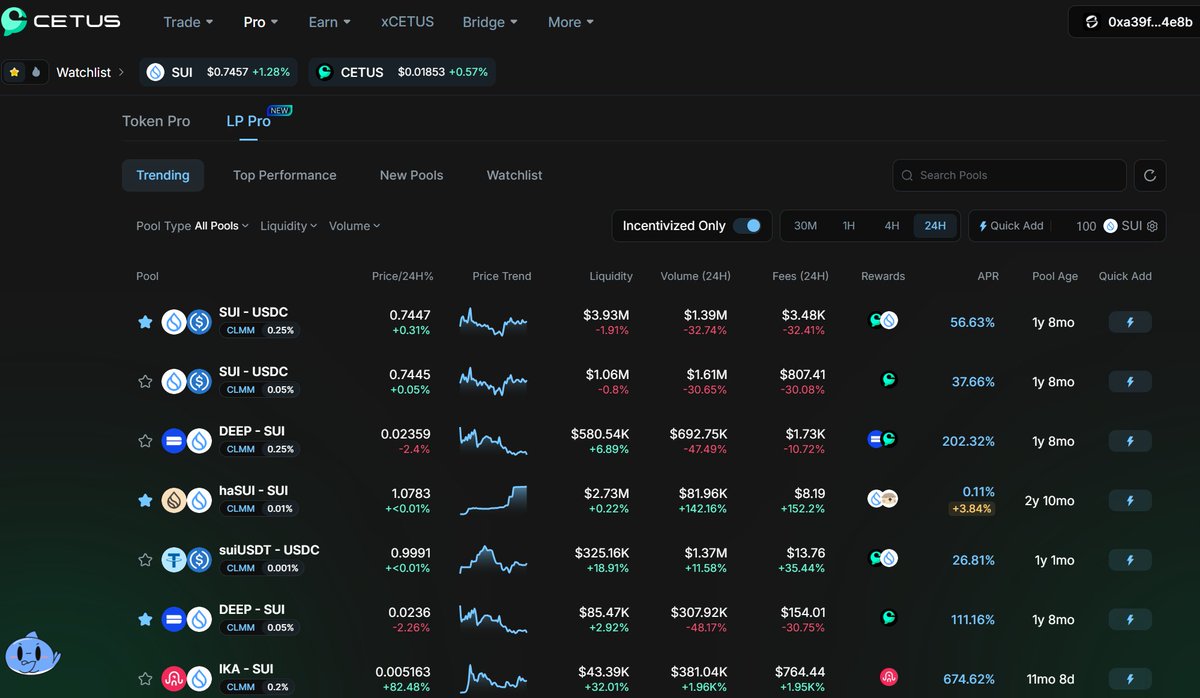
Task: Click the Search Pools input field
Action: pos(1009,175)
